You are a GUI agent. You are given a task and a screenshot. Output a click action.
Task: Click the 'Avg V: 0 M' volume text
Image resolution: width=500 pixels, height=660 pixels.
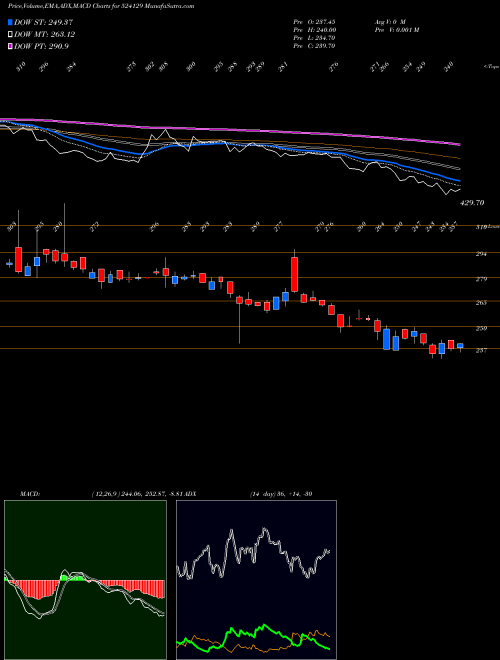click(x=390, y=22)
